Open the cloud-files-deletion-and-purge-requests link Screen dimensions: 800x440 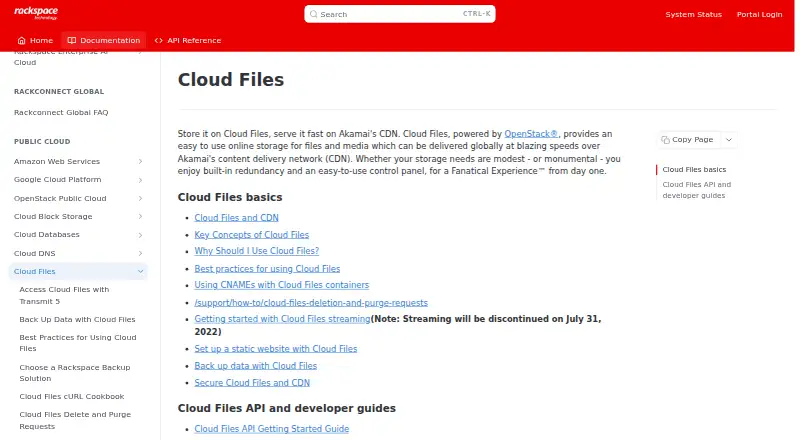pyautogui.click(x=311, y=303)
